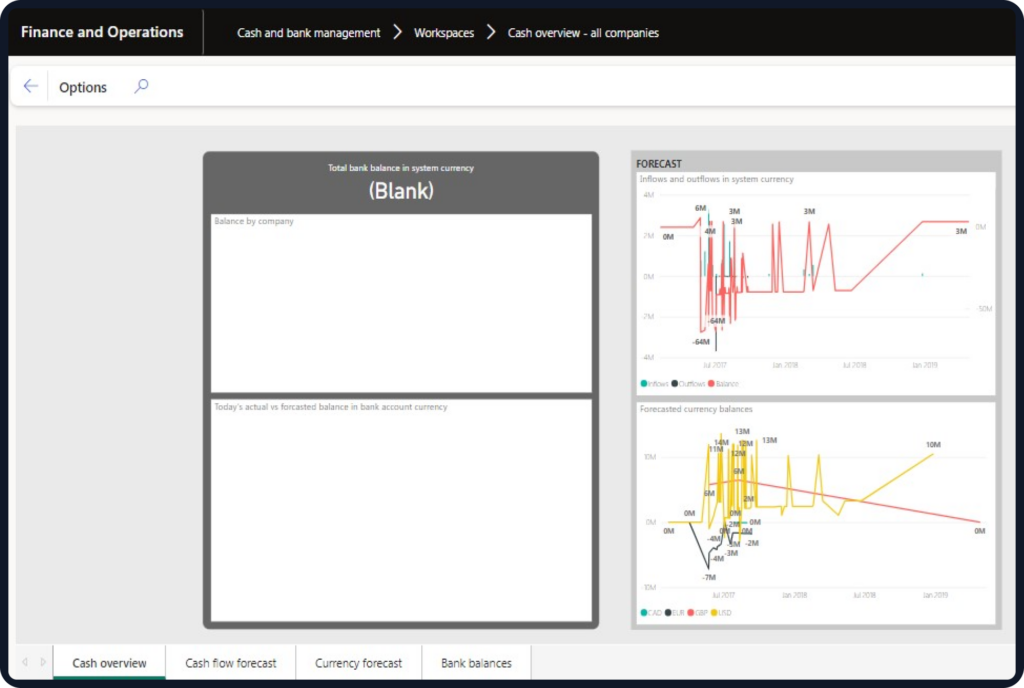
Task: Go to Cash and bank management breadcrumb
Action: coord(308,33)
